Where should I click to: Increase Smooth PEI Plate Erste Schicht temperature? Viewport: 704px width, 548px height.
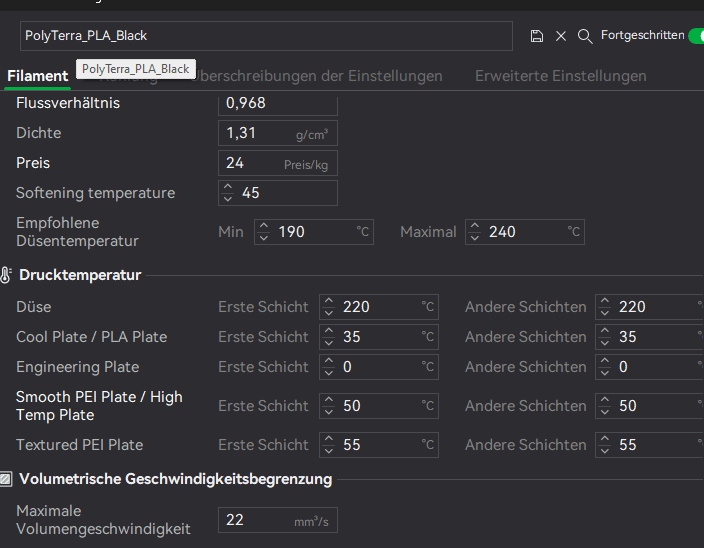pos(329,400)
